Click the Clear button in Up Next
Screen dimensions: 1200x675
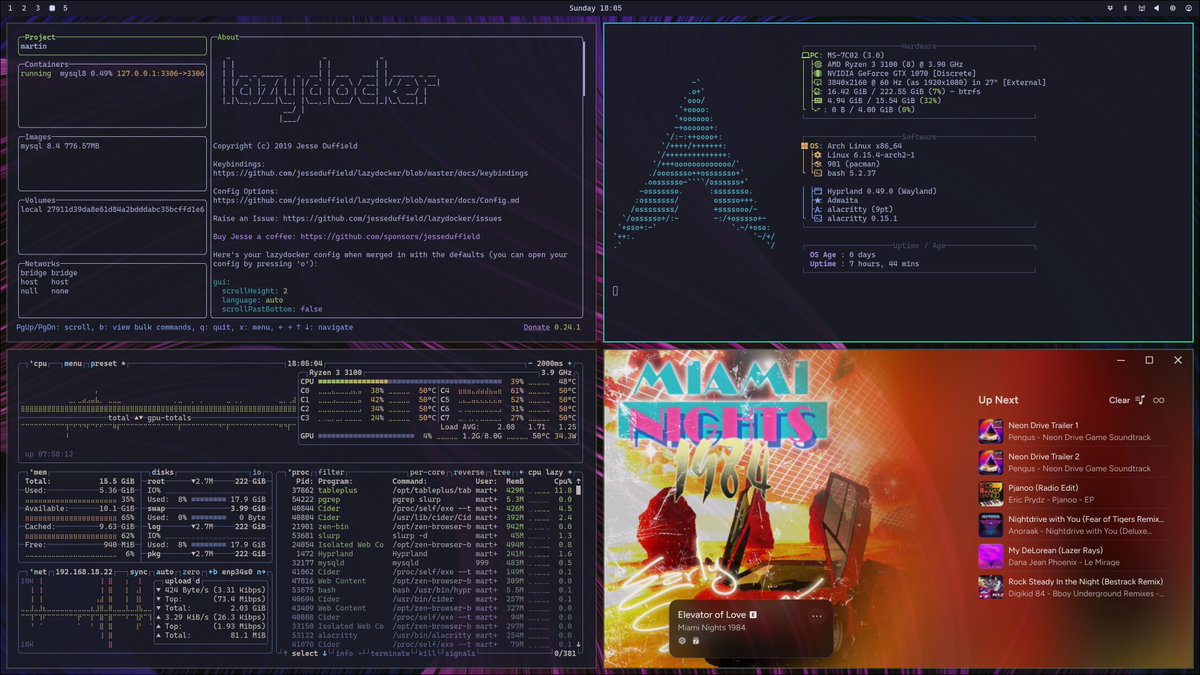[x=1119, y=400]
